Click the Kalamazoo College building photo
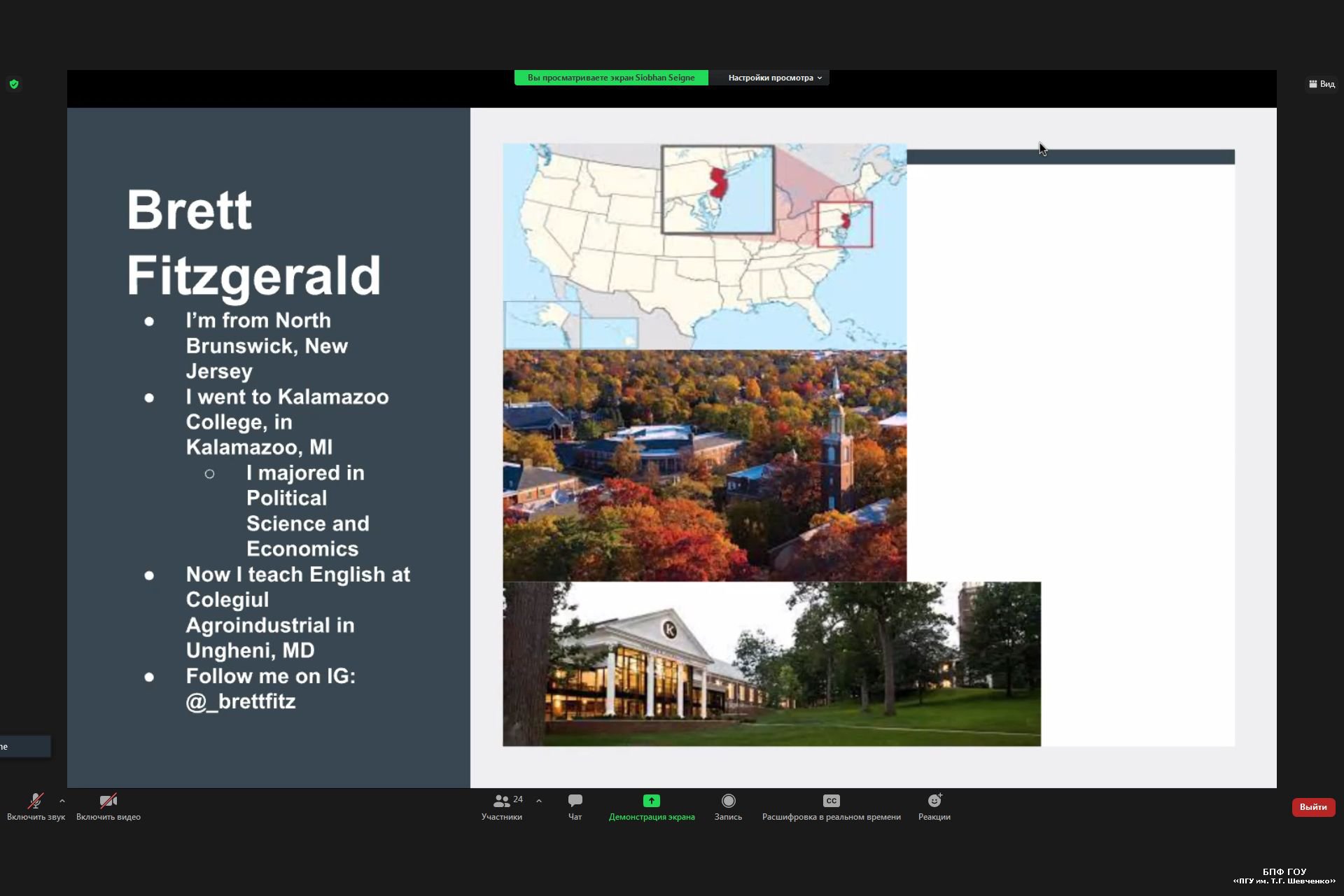 (771, 664)
